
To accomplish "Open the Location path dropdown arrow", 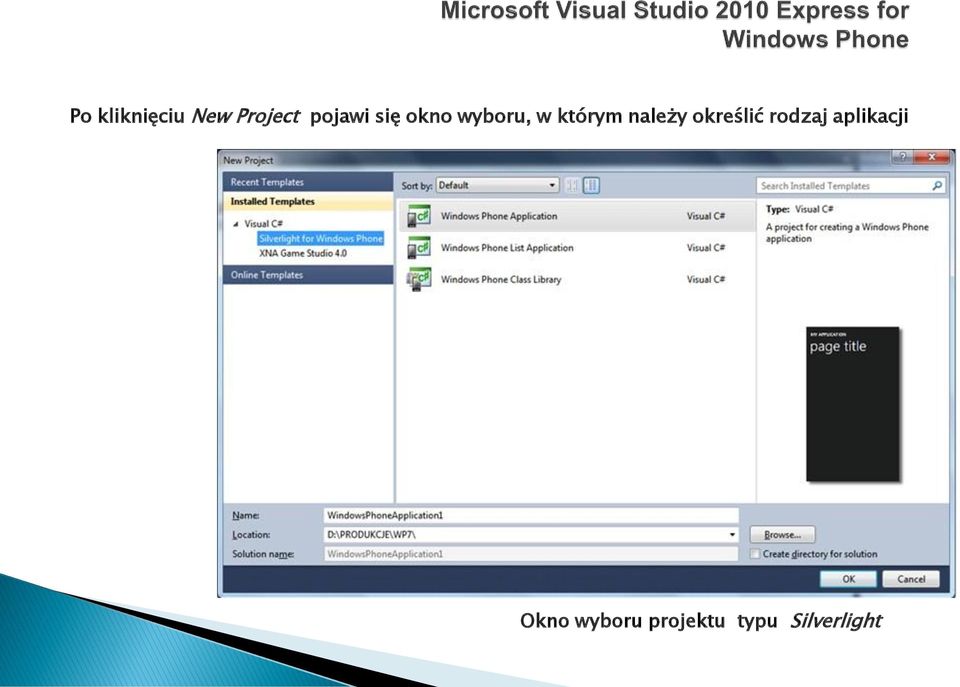I will click(732, 535).
